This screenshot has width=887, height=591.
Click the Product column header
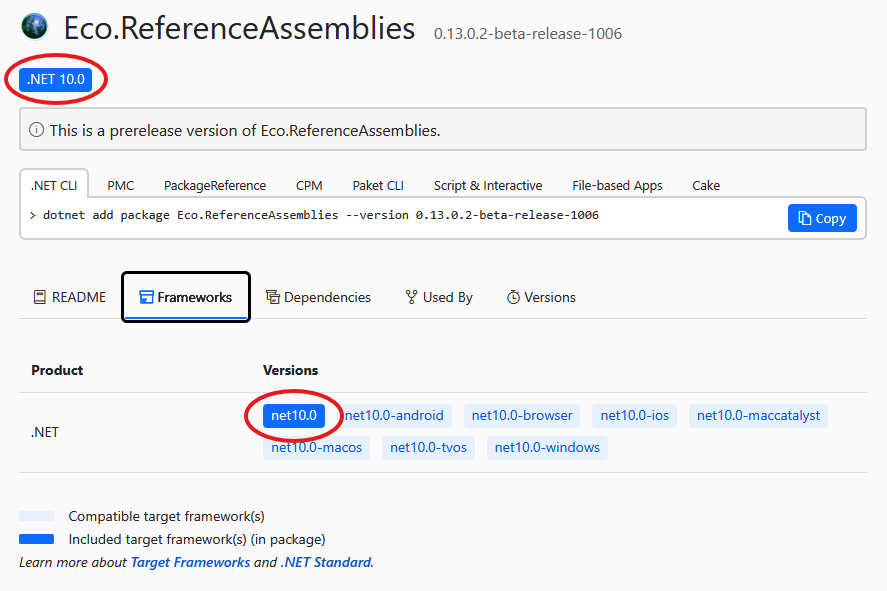coord(57,370)
